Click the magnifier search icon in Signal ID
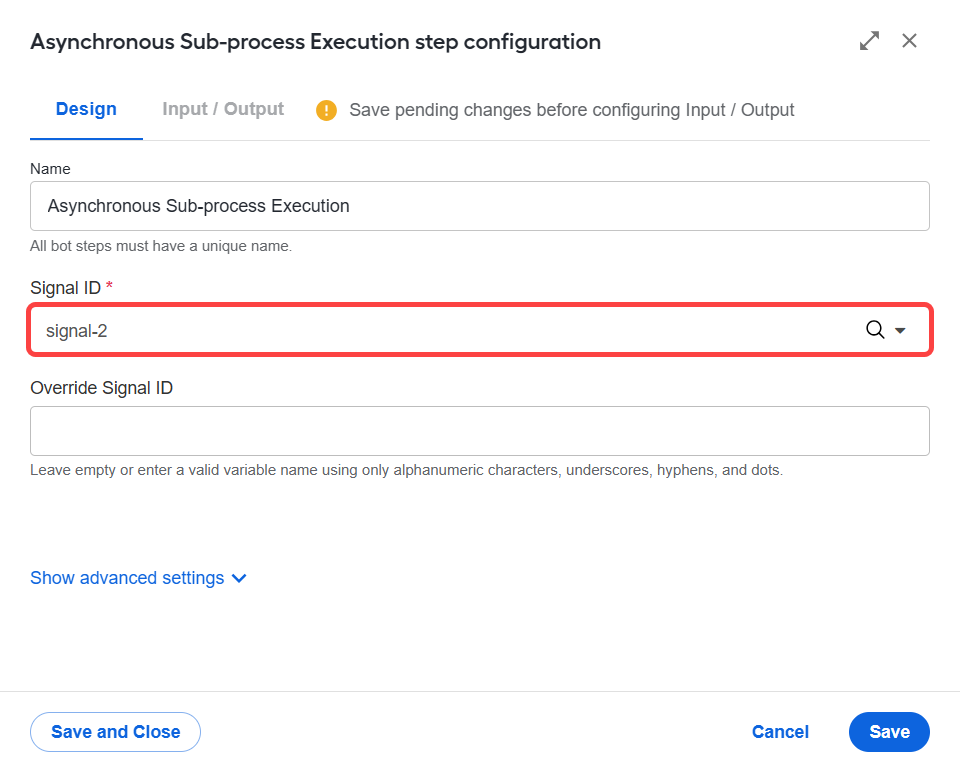 (x=875, y=329)
